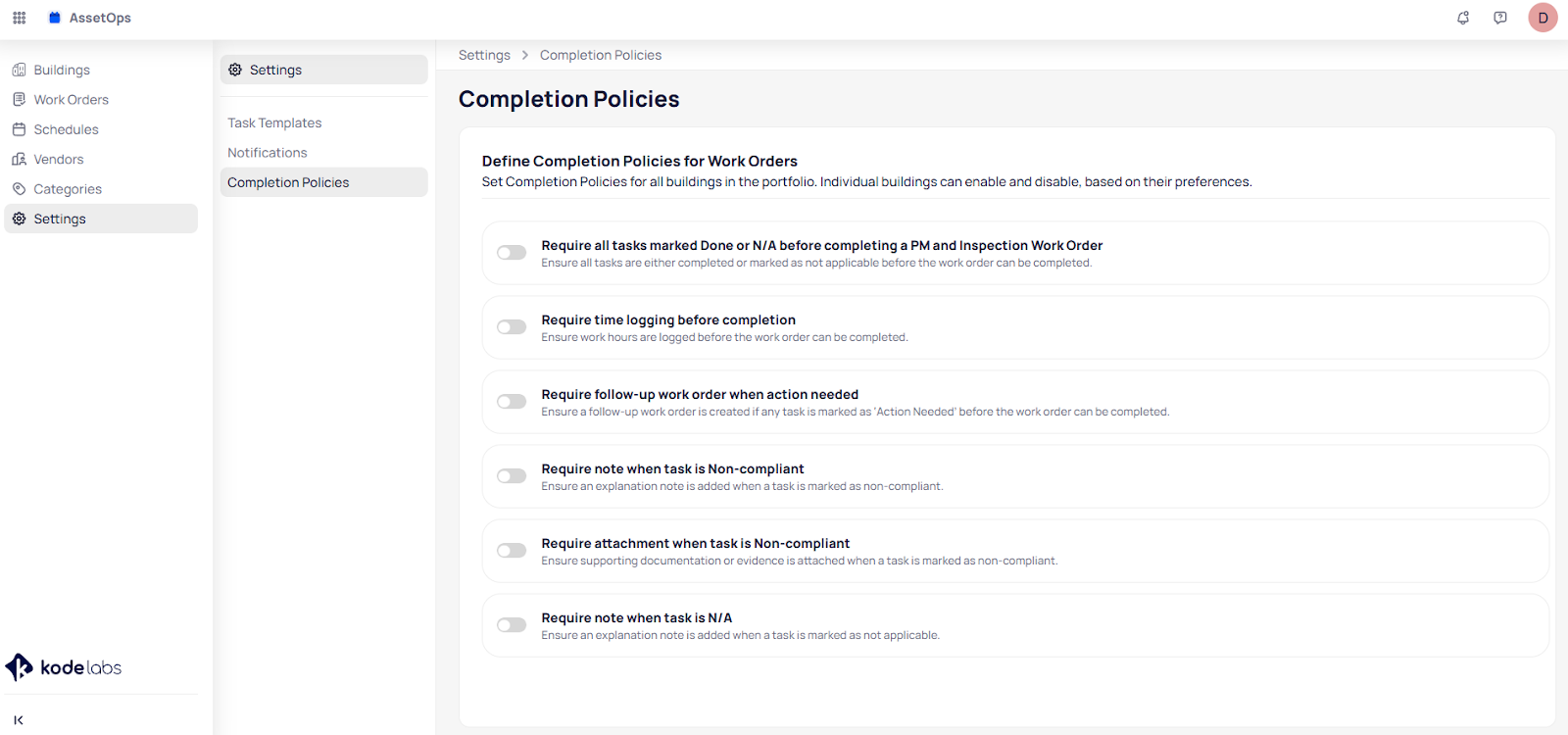Collapse the left sidebar

19,720
